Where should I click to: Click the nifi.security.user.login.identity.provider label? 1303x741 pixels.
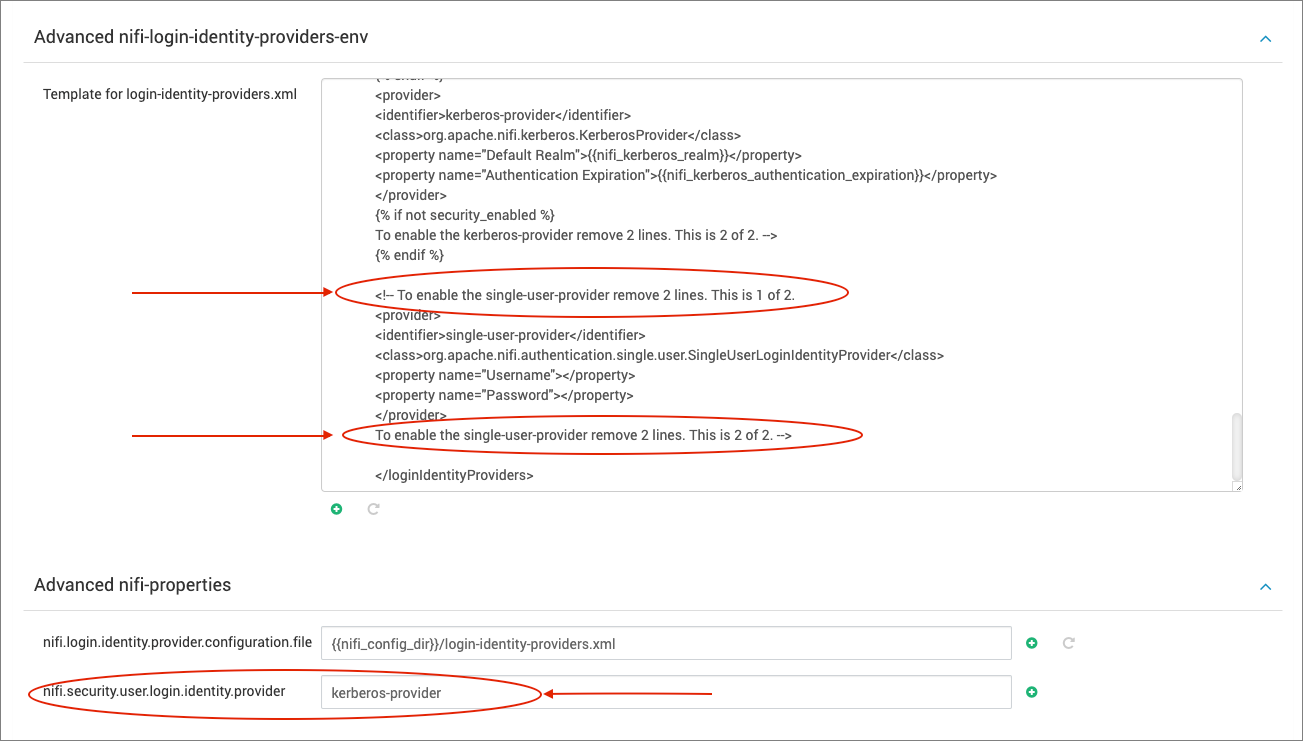click(164, 691)
